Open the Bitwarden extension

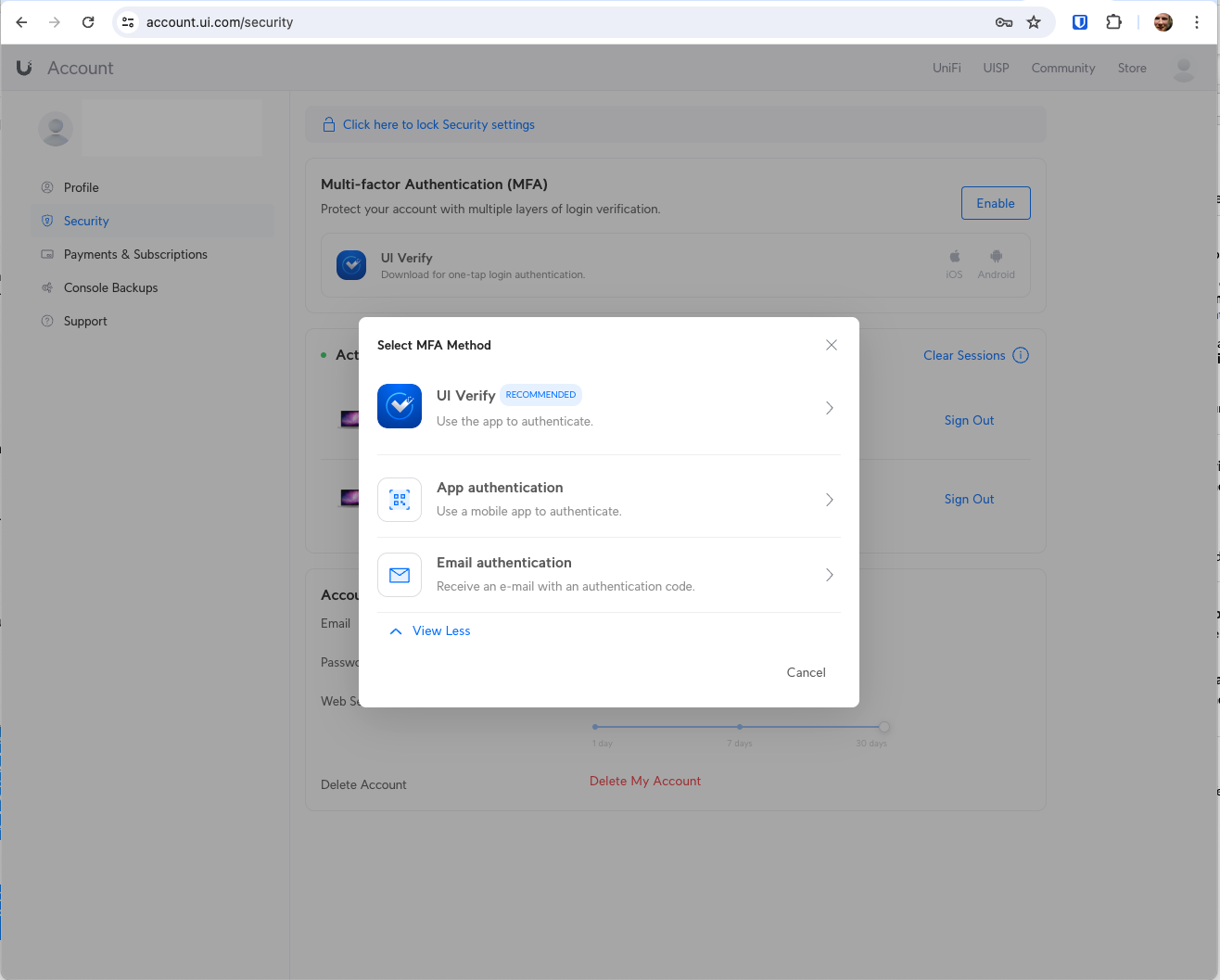(1080, 22)
